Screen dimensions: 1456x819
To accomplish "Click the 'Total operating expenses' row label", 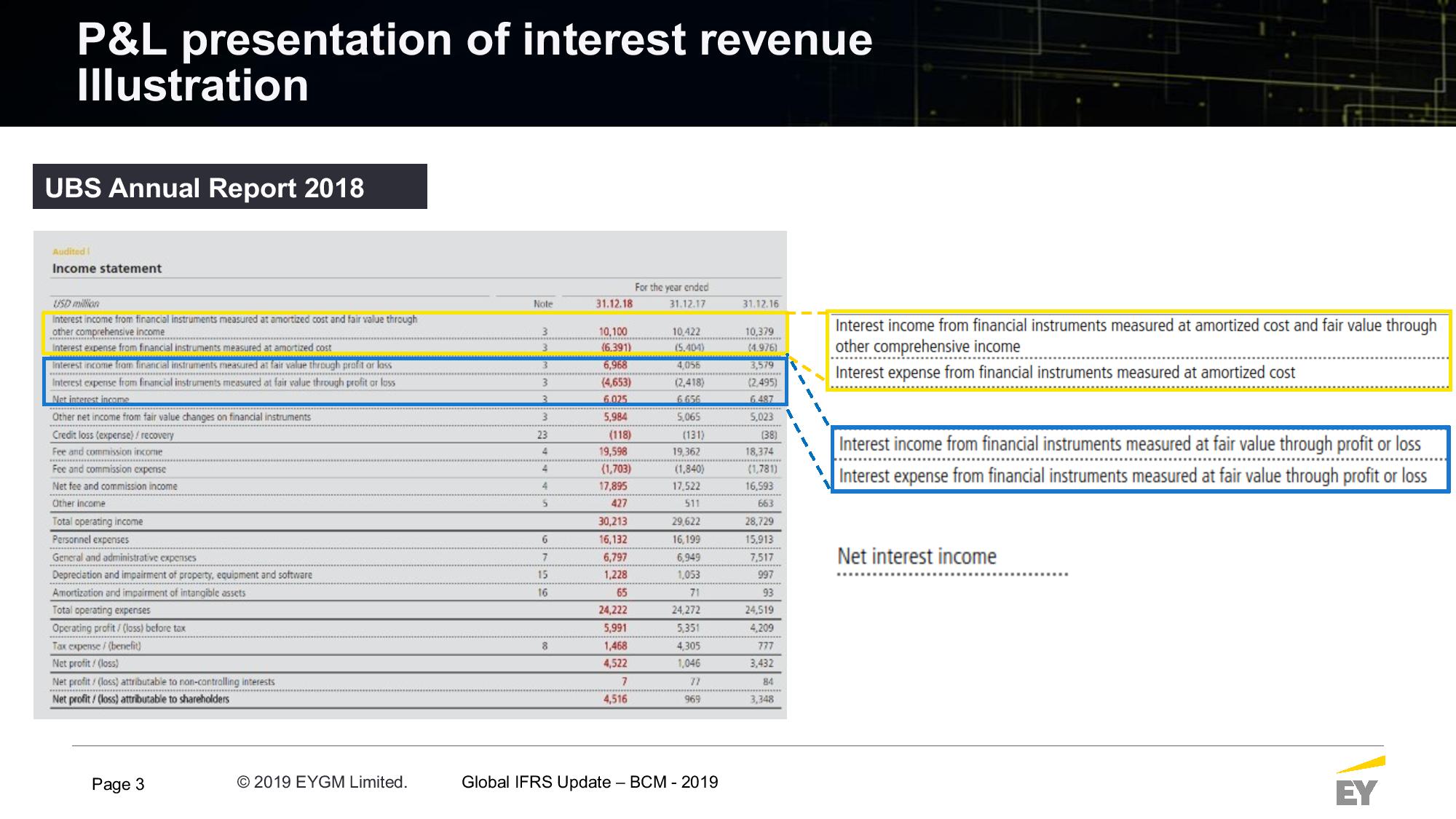I will pos(101,610).
